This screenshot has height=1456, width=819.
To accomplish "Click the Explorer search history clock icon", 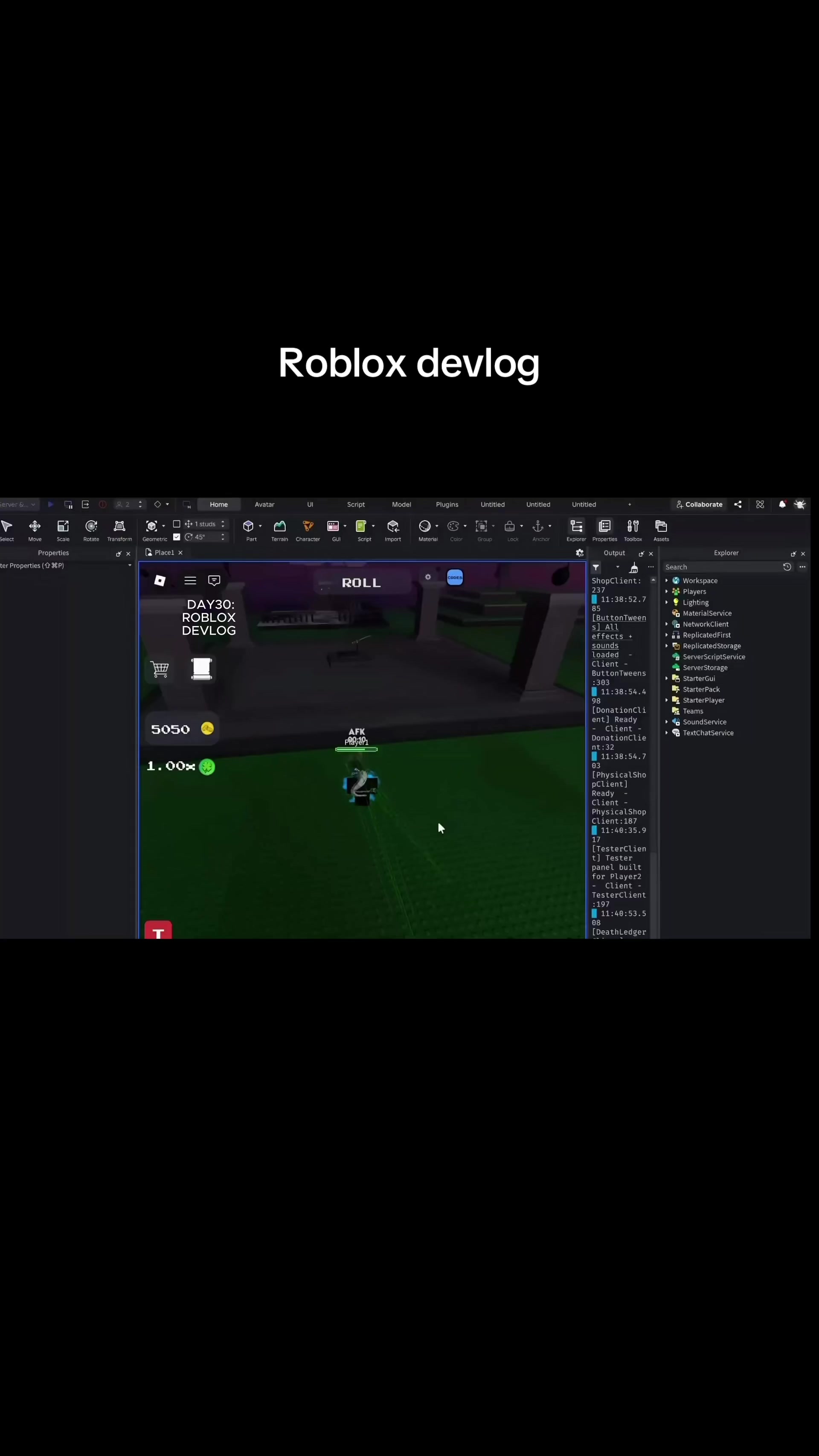I will coord(787,567).
